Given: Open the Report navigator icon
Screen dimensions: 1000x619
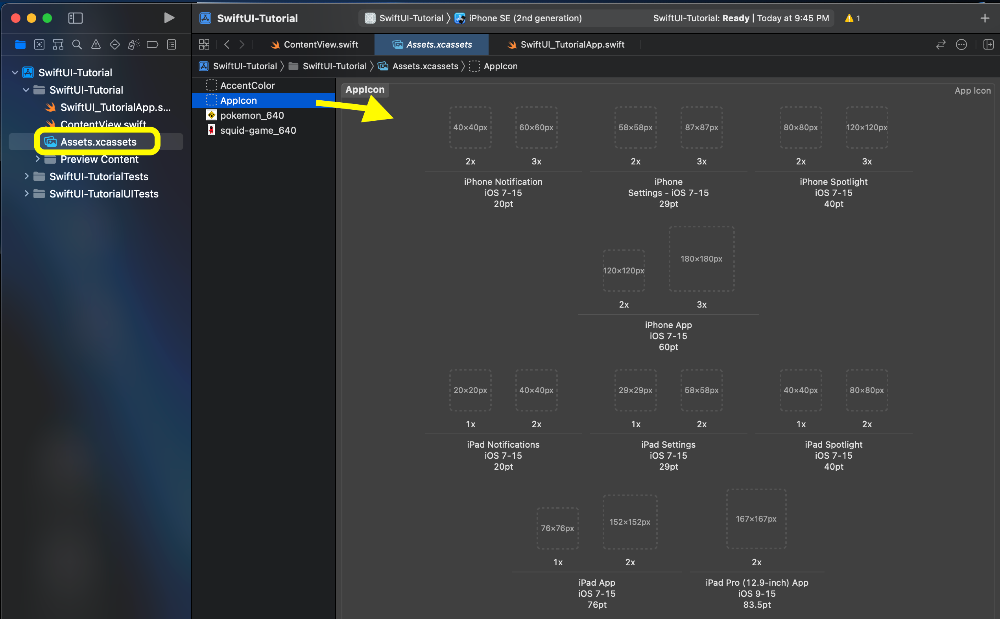Looking at the screenshot, I should tap(171, 45).
